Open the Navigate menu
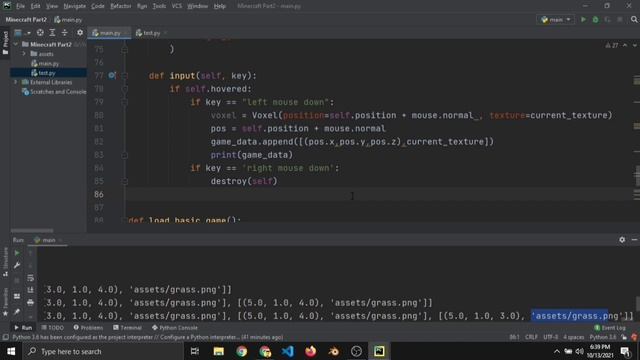Image resolution: width=640 pixels, height=360 pixels. pyautogui.click(x=75, y=6)
